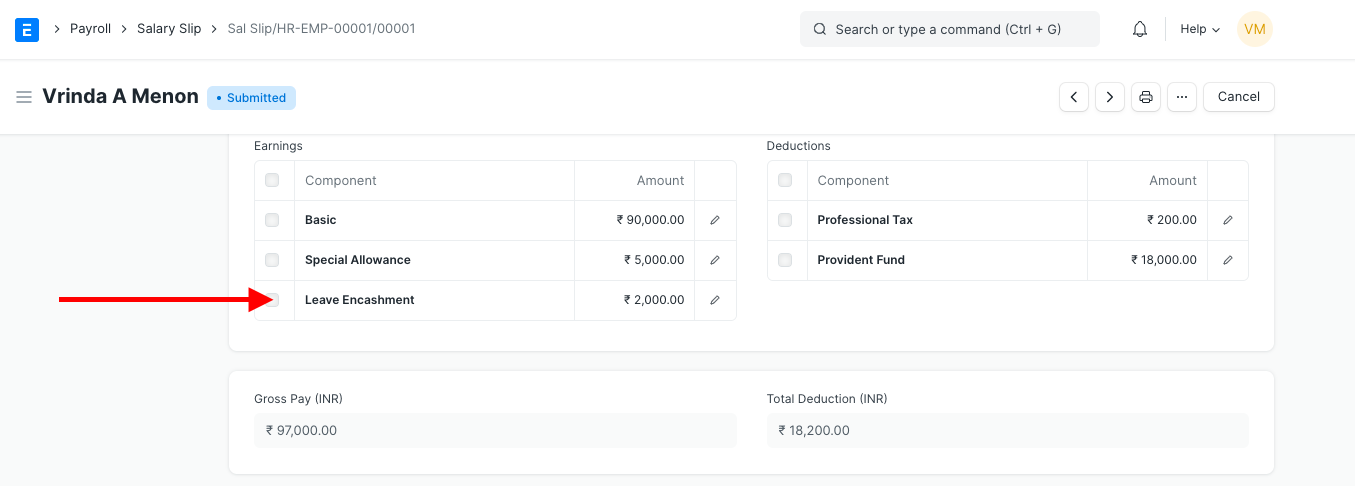The image size is (1355, 486).
Task: Navigate to Payroll breadcrumb
Action: click(90, 29)
